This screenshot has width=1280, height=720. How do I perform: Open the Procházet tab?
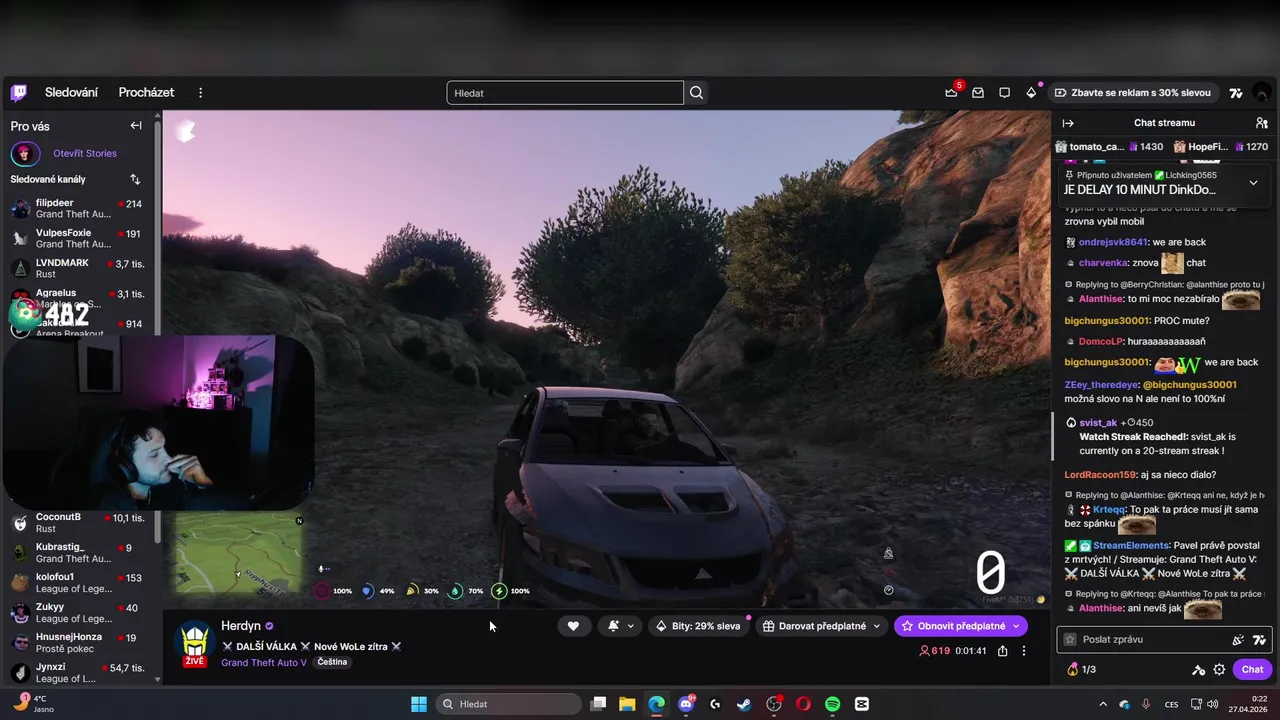pos(146,93)
